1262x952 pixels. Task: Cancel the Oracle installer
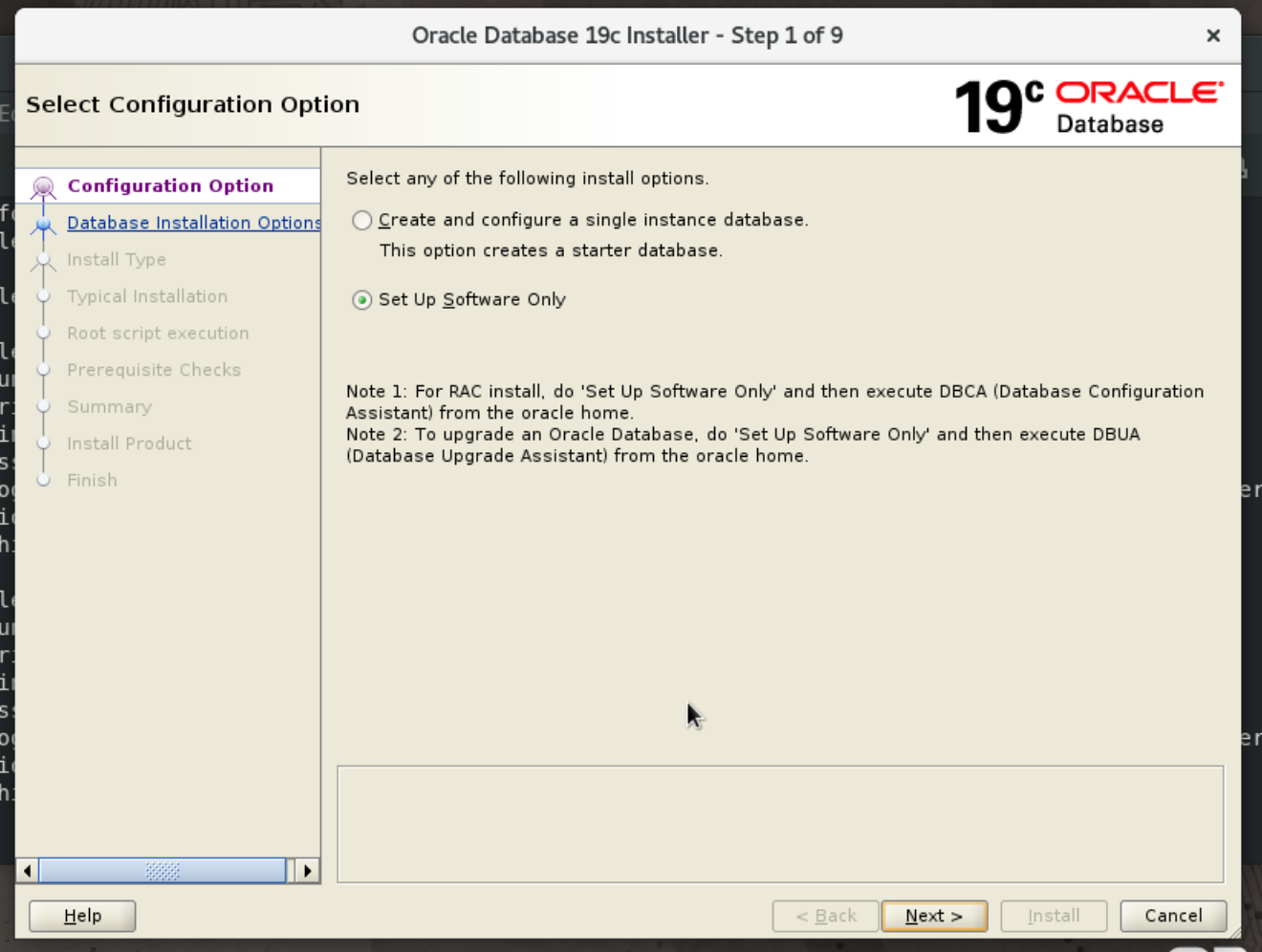tap(1173, 916)
